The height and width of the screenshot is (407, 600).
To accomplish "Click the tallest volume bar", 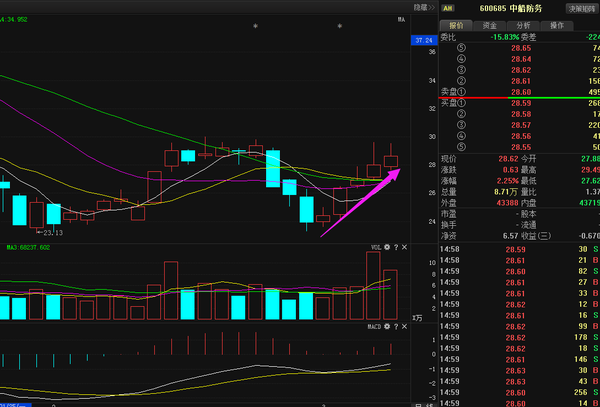I will coord(373,285).
